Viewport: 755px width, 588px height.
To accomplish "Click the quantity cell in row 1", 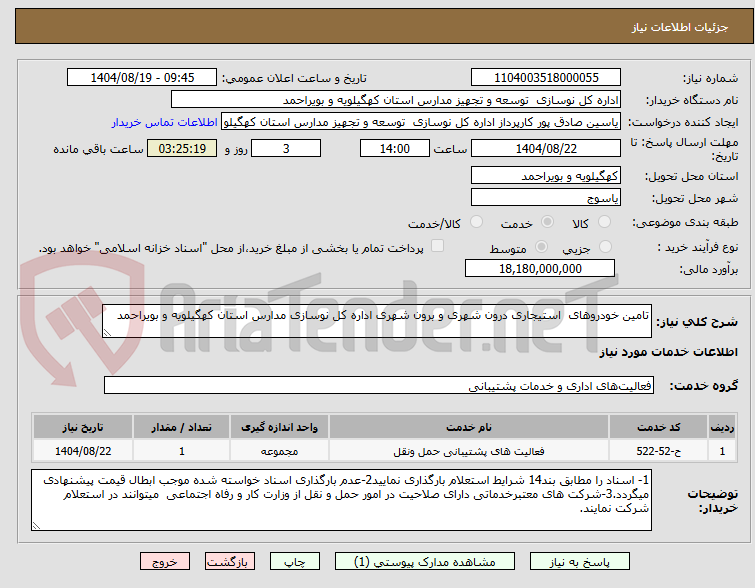I will point(182,451).
